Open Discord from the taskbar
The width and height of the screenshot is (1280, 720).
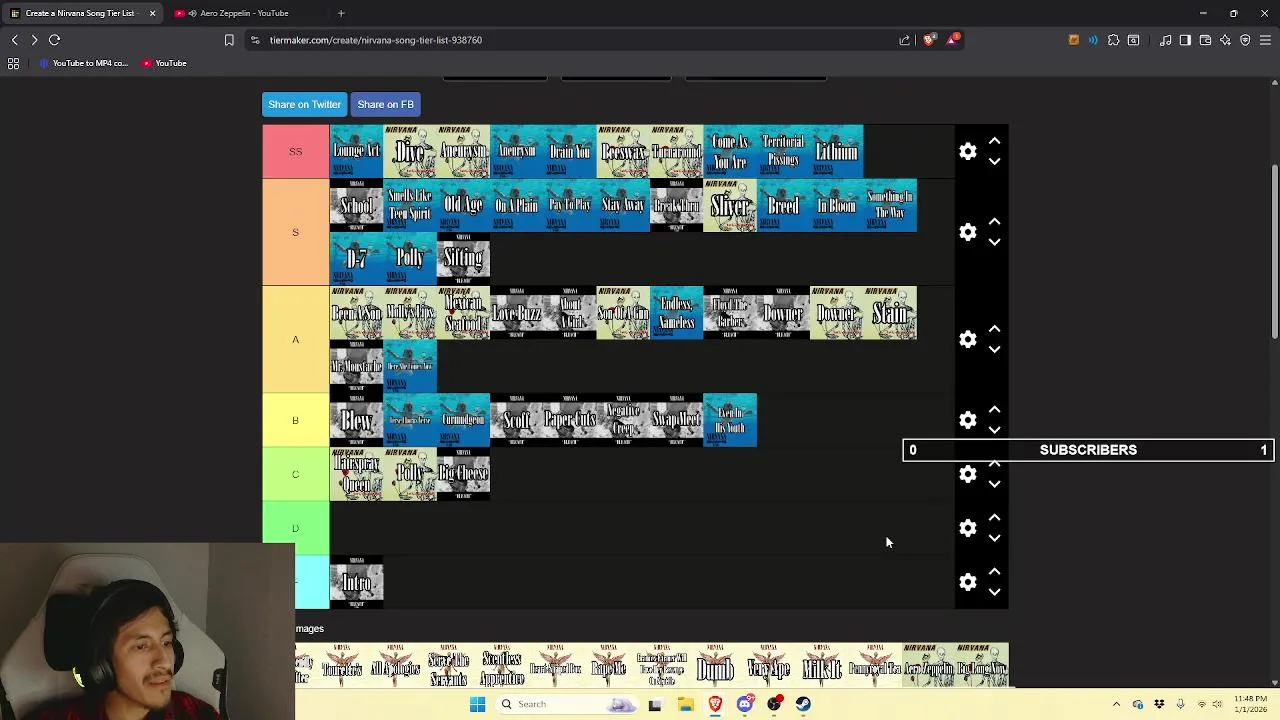[744, 704]
